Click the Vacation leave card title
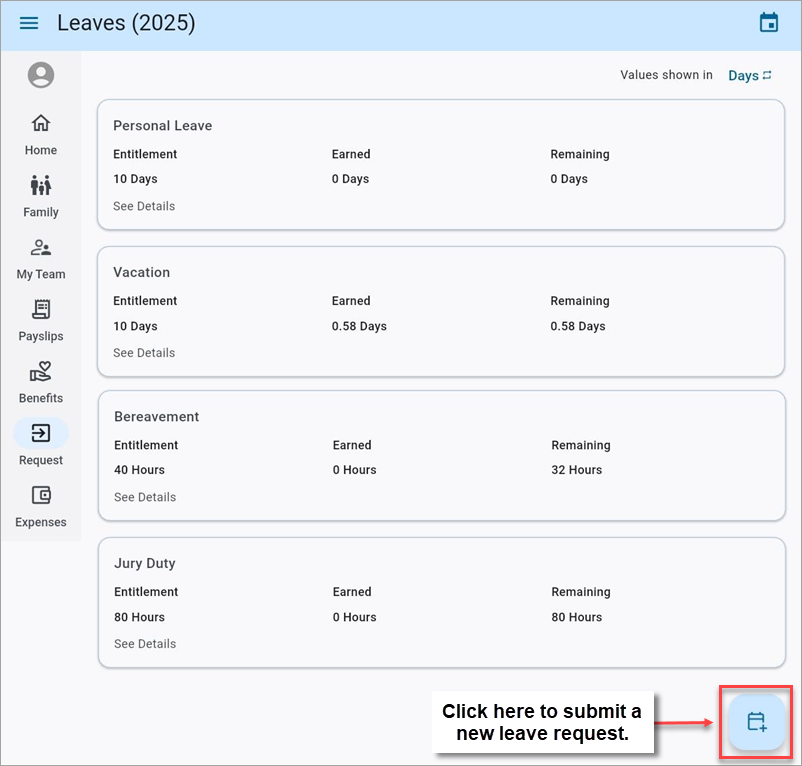 click(x=142, y=272)
